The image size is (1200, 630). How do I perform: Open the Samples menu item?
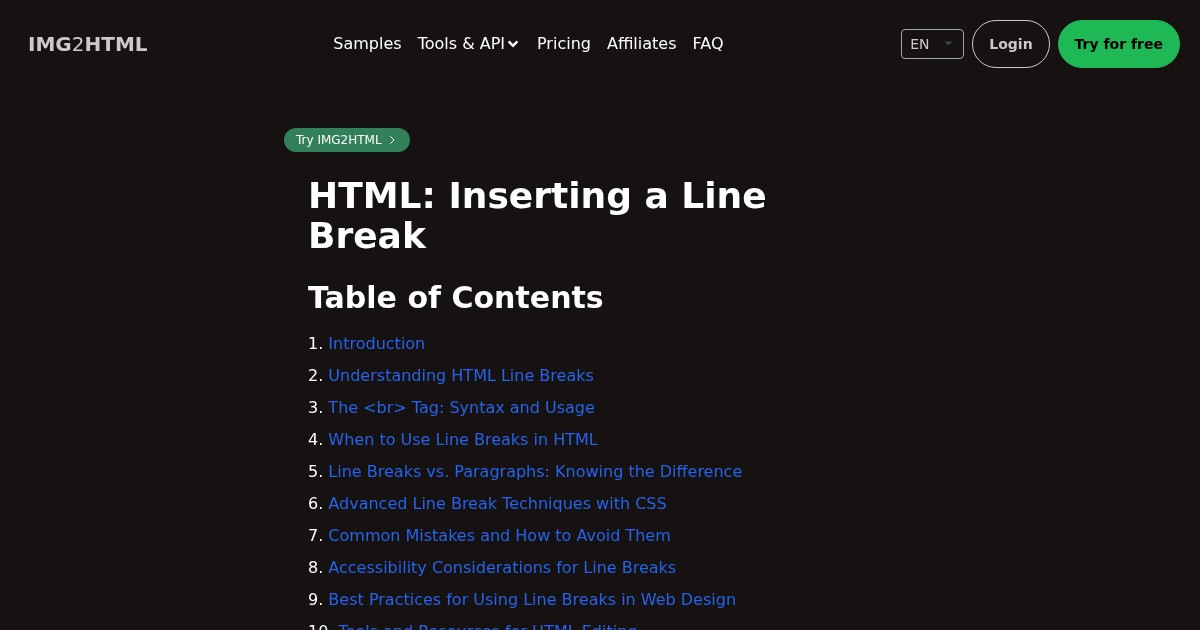click(x=367, y=44)
